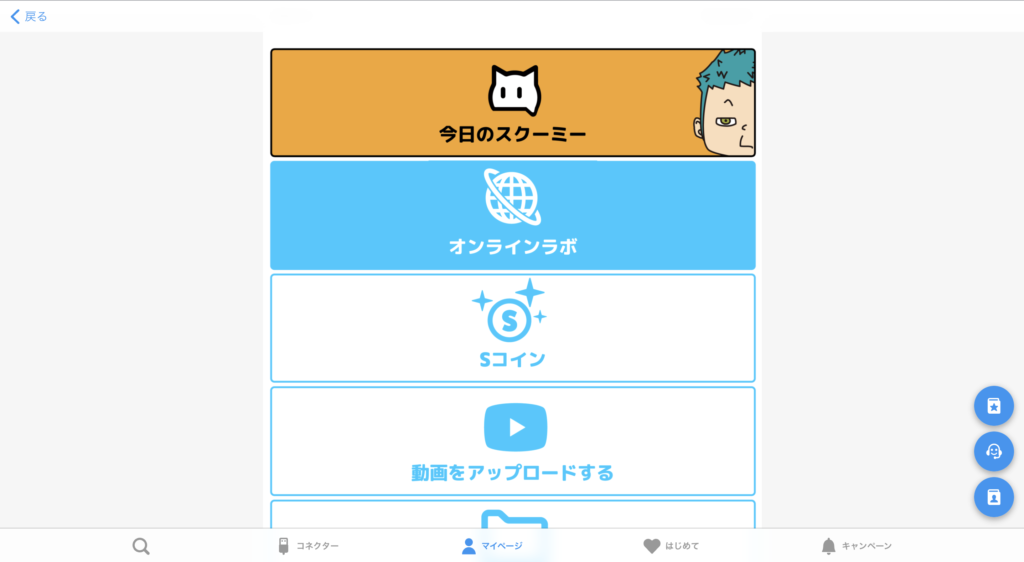Viewport: 1024px width, 562px height.
Task: Open the はじめて tab with heart
Action: click(671, 546)
